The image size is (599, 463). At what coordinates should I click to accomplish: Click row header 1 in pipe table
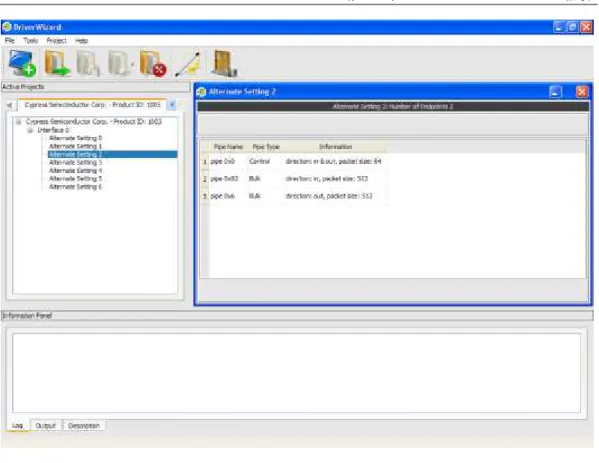click(205, 162)
